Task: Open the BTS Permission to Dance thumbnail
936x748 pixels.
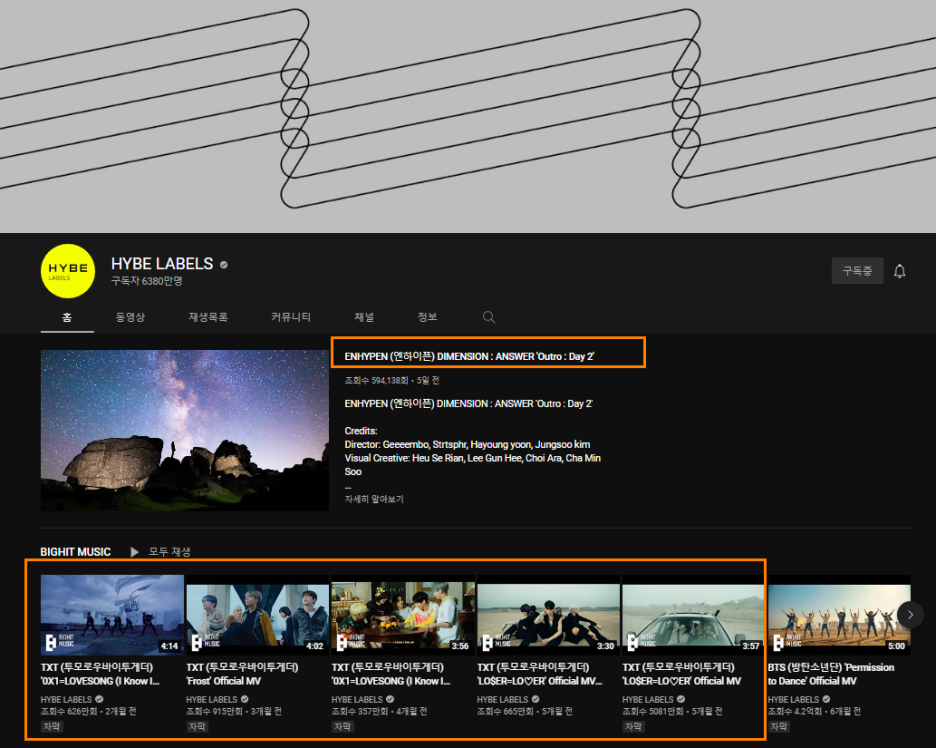Action: click(839, 615)
